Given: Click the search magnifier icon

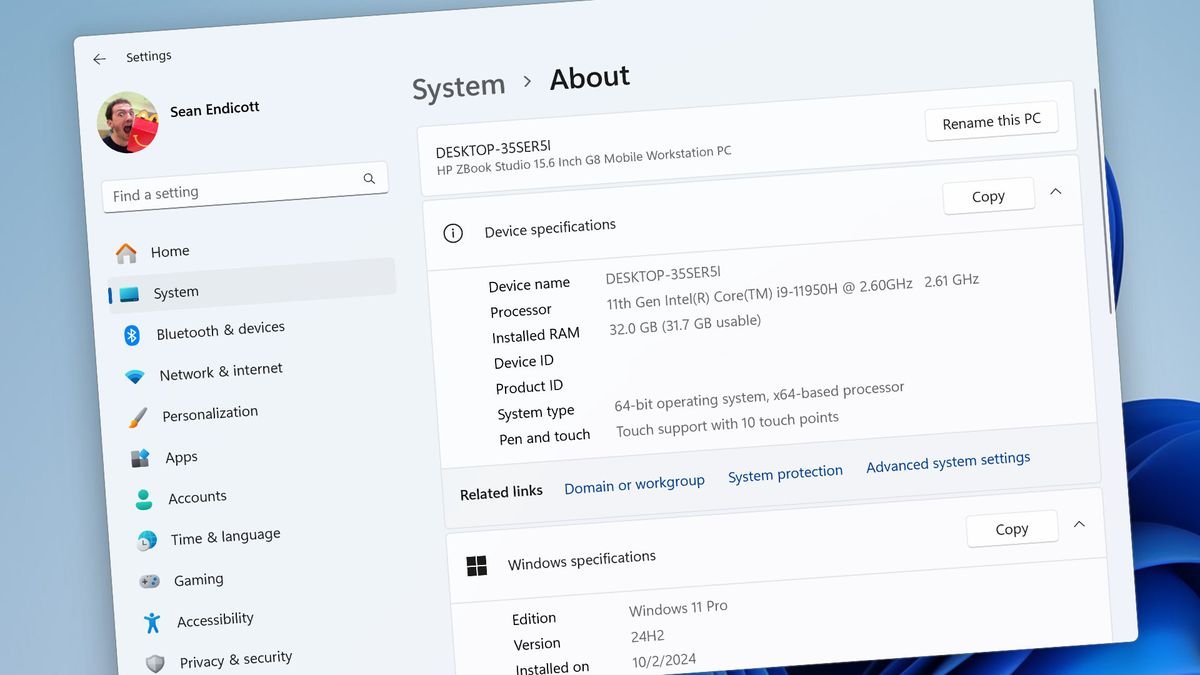Looking at the screenshot, I should point(369,179).
